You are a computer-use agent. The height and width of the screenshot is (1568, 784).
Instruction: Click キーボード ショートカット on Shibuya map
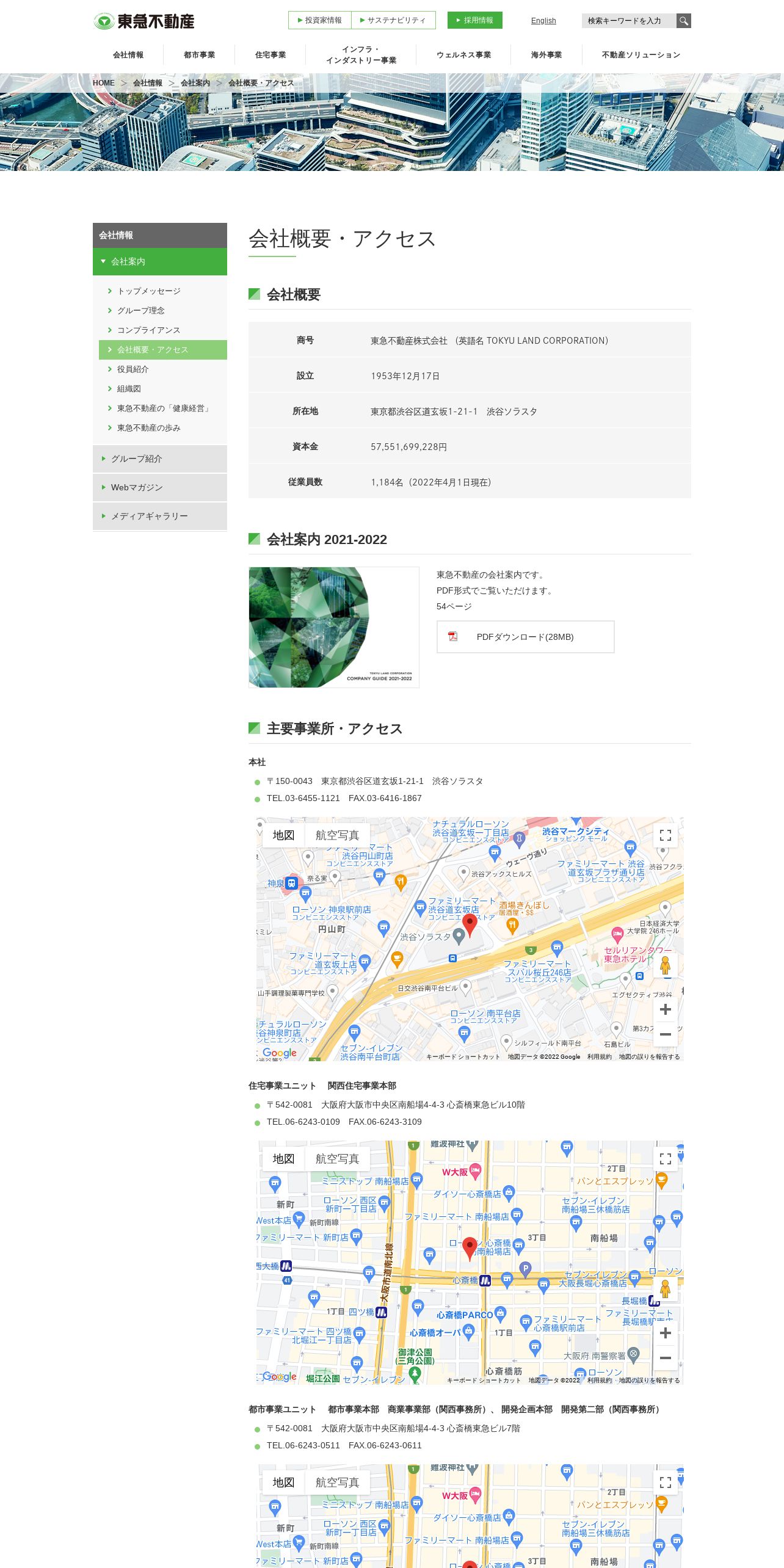pos(463,1057)
